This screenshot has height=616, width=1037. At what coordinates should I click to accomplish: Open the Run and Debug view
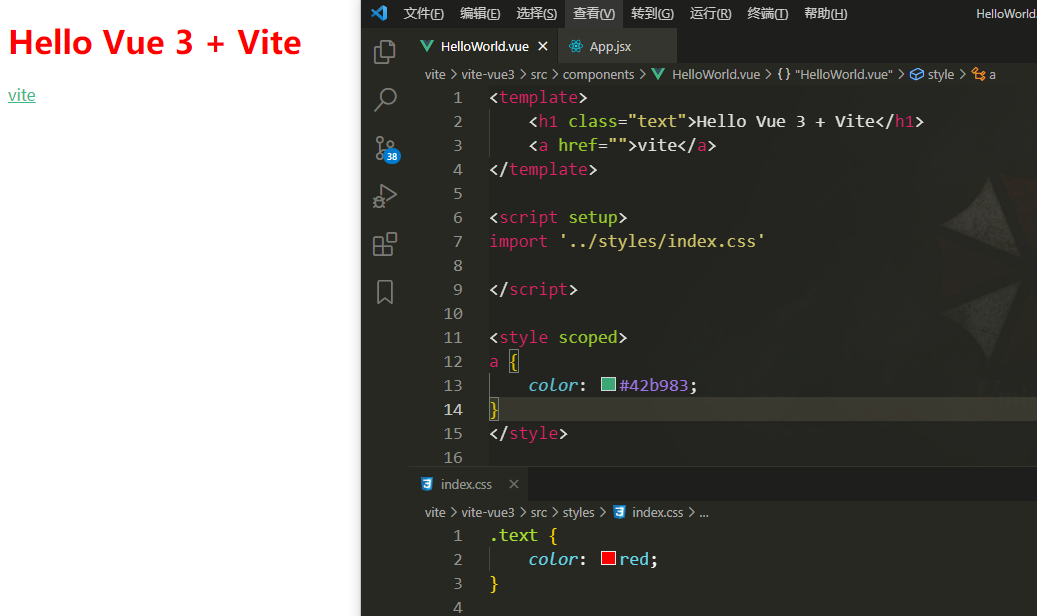point(385,197)
